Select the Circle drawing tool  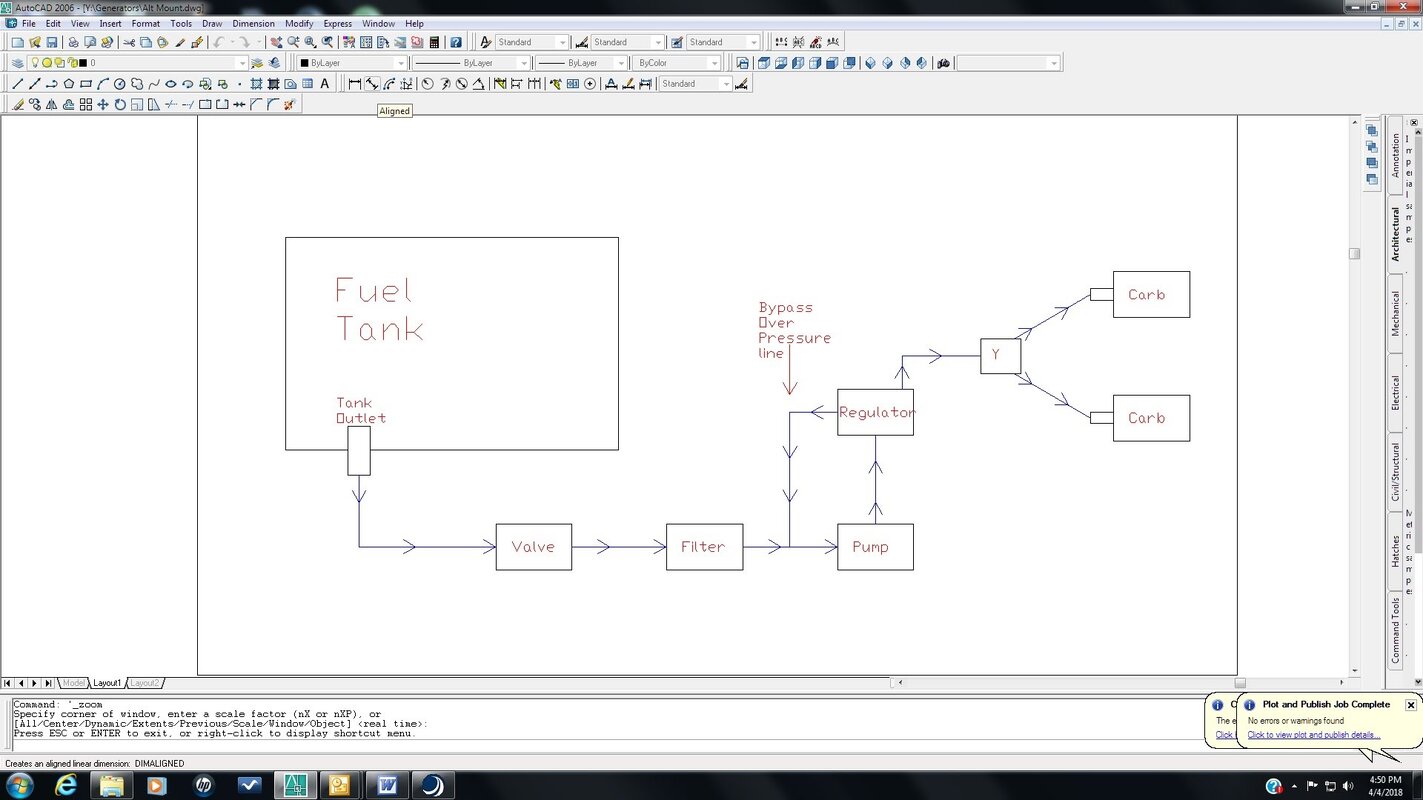click(120, 84)
